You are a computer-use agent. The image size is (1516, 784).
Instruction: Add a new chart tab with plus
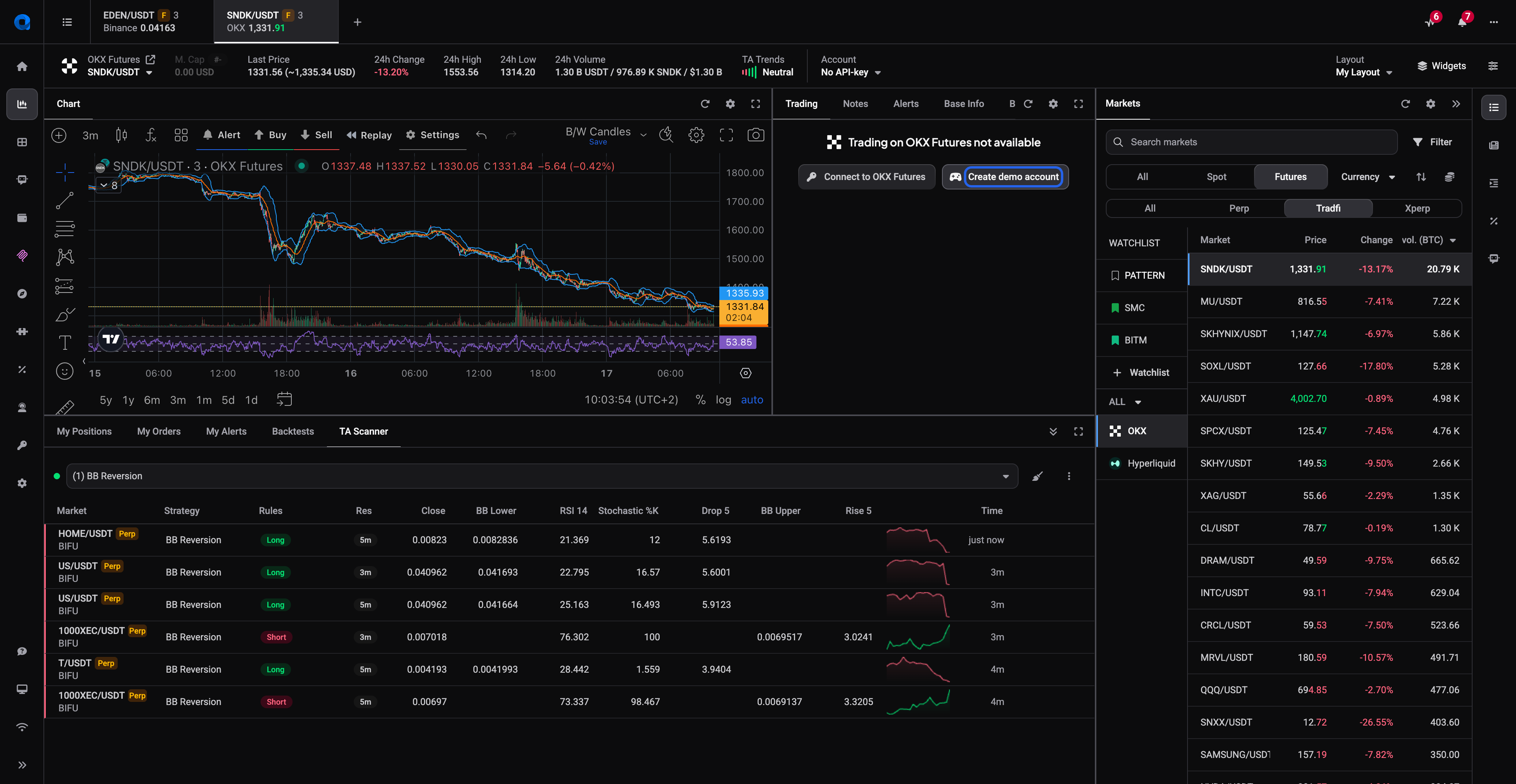coord(357,22)
